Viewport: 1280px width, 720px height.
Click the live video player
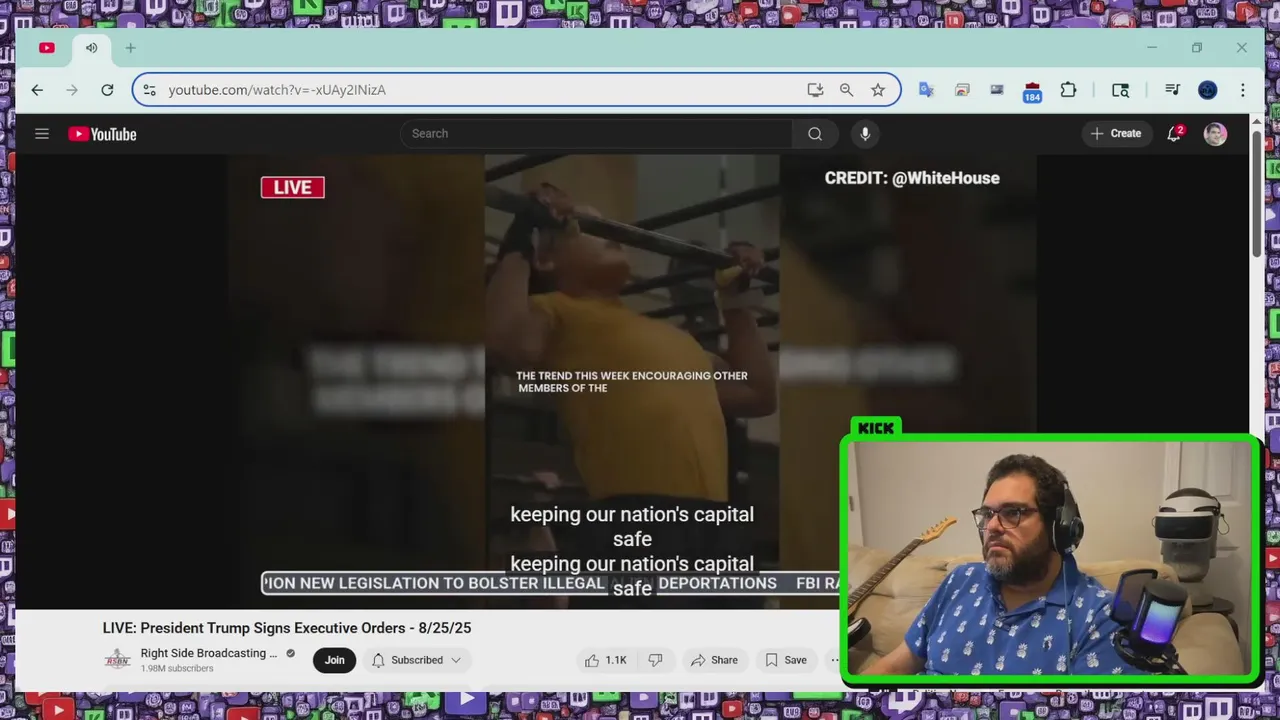pos(632,380)
